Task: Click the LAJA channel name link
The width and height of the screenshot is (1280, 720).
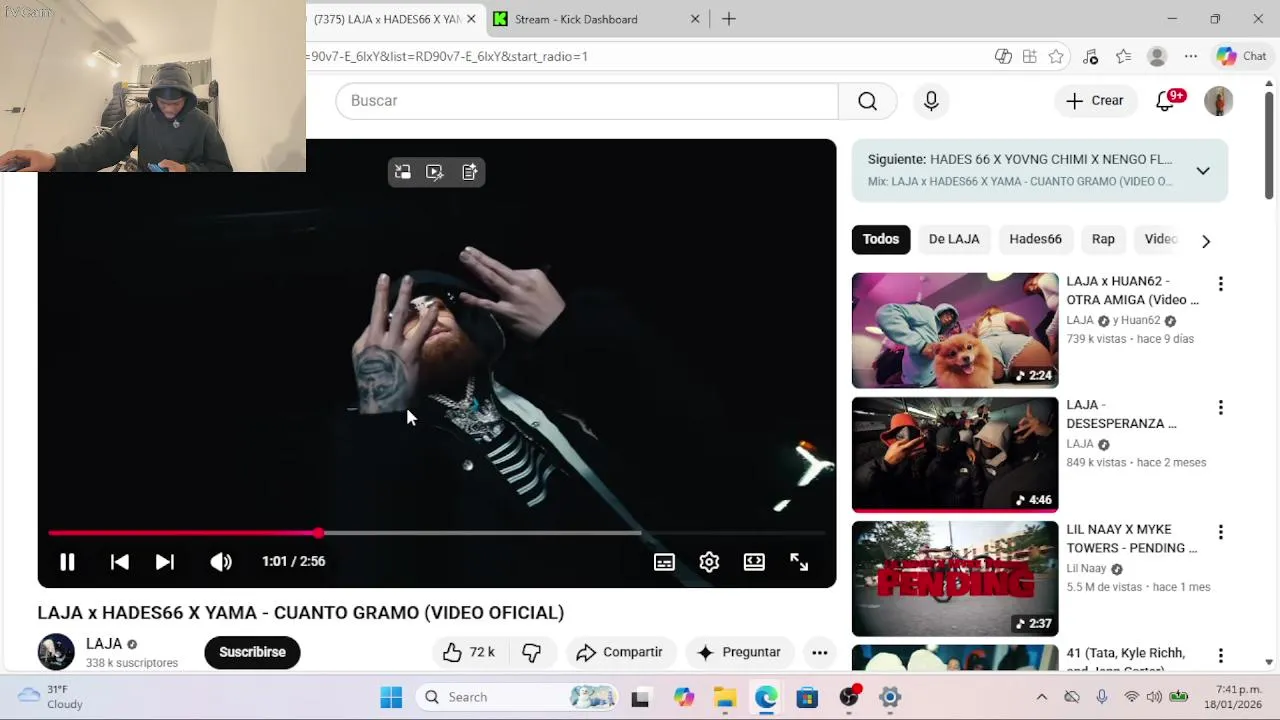Action: 104,644
